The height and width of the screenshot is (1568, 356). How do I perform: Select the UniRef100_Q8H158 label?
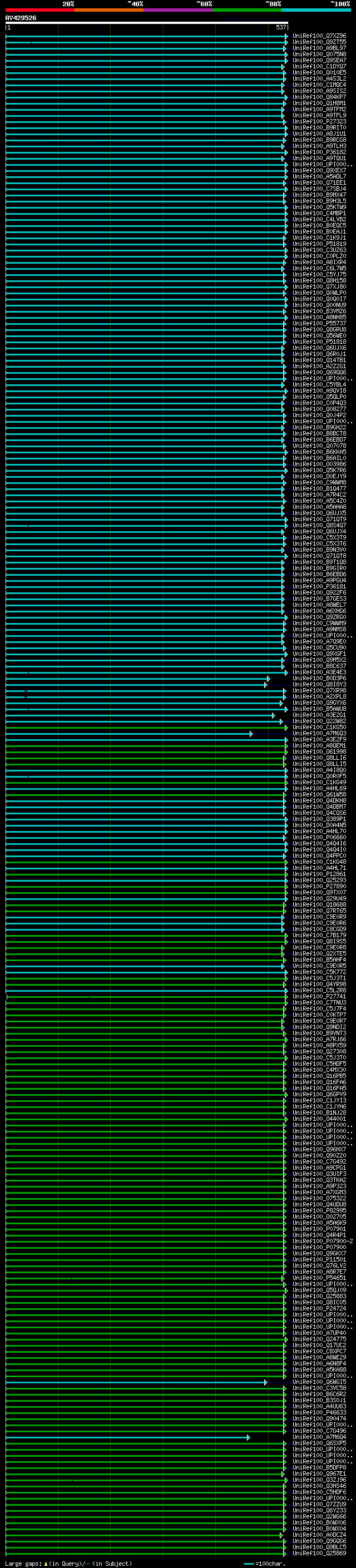pyautogui.click(x=319, y=280)
